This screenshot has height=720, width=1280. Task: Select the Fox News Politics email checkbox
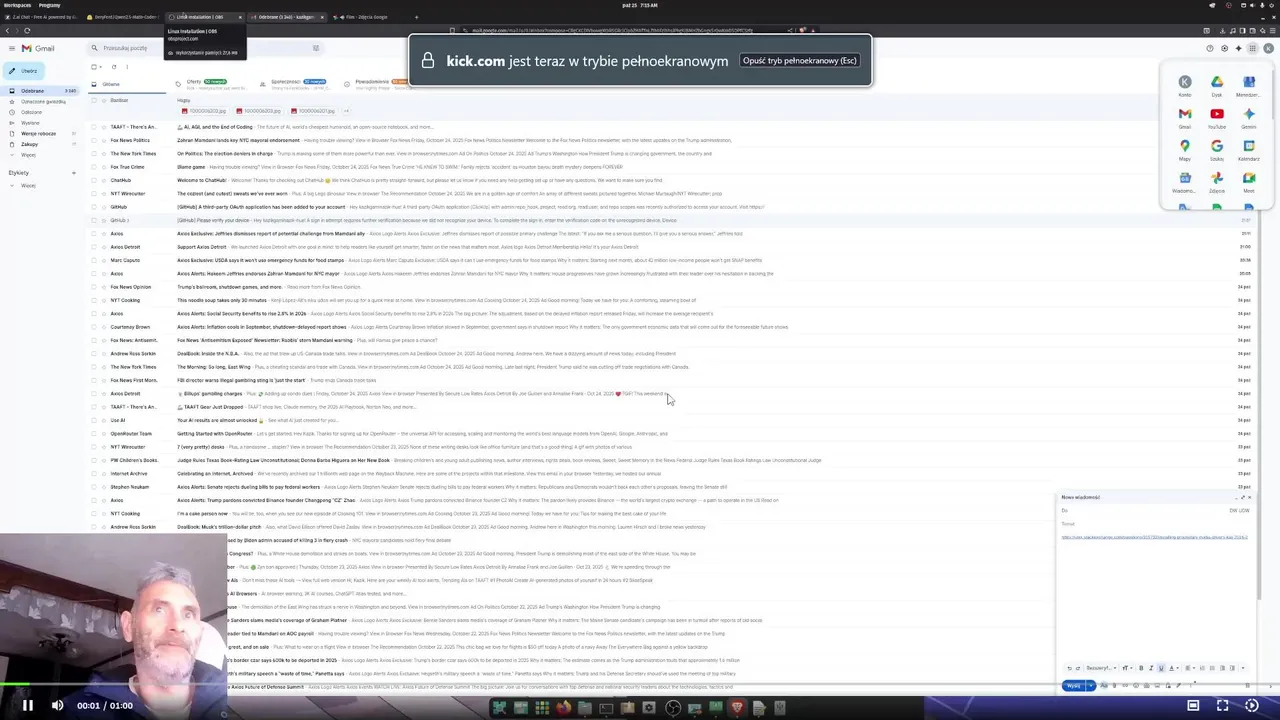(x=94, y=140)
